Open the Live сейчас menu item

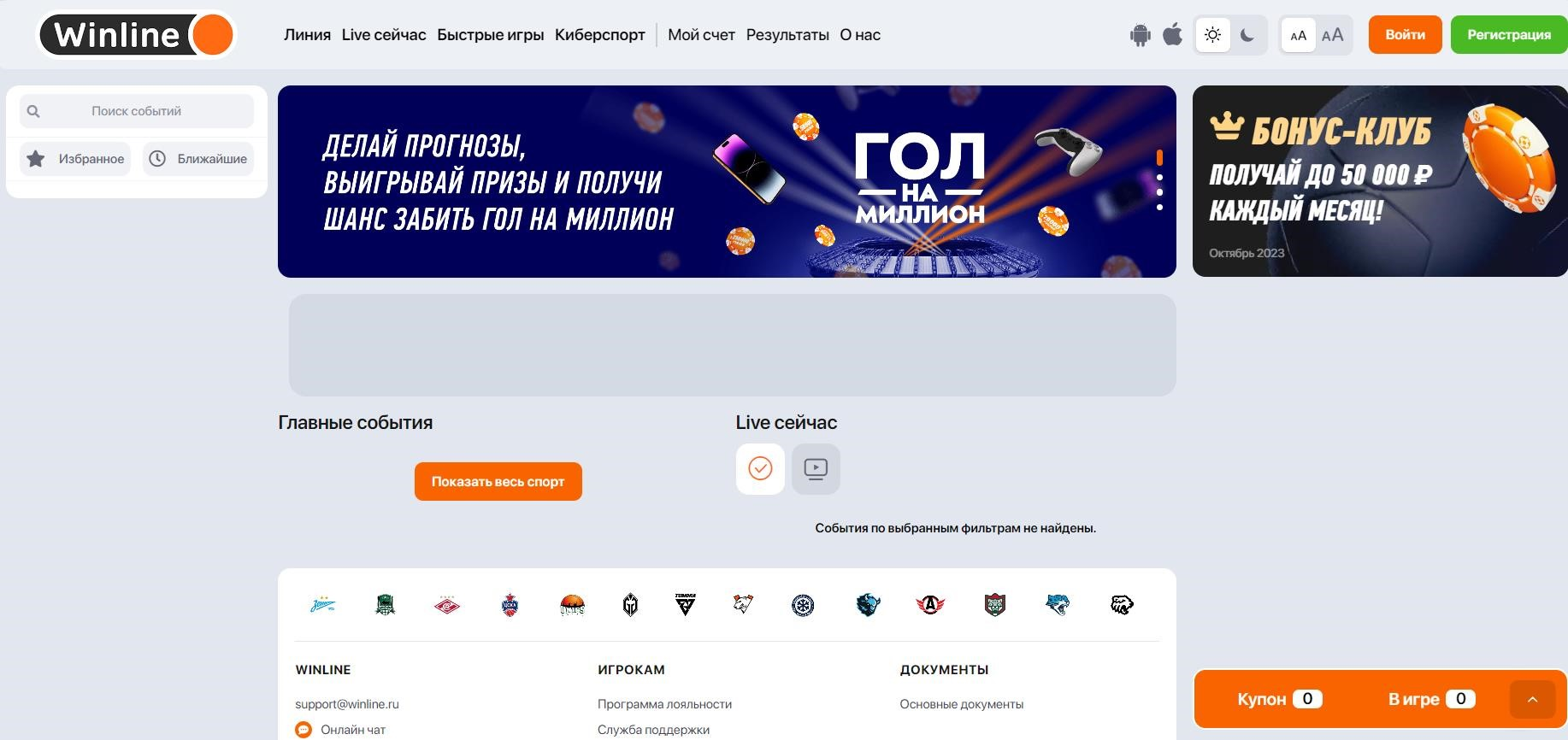point(384,35)
